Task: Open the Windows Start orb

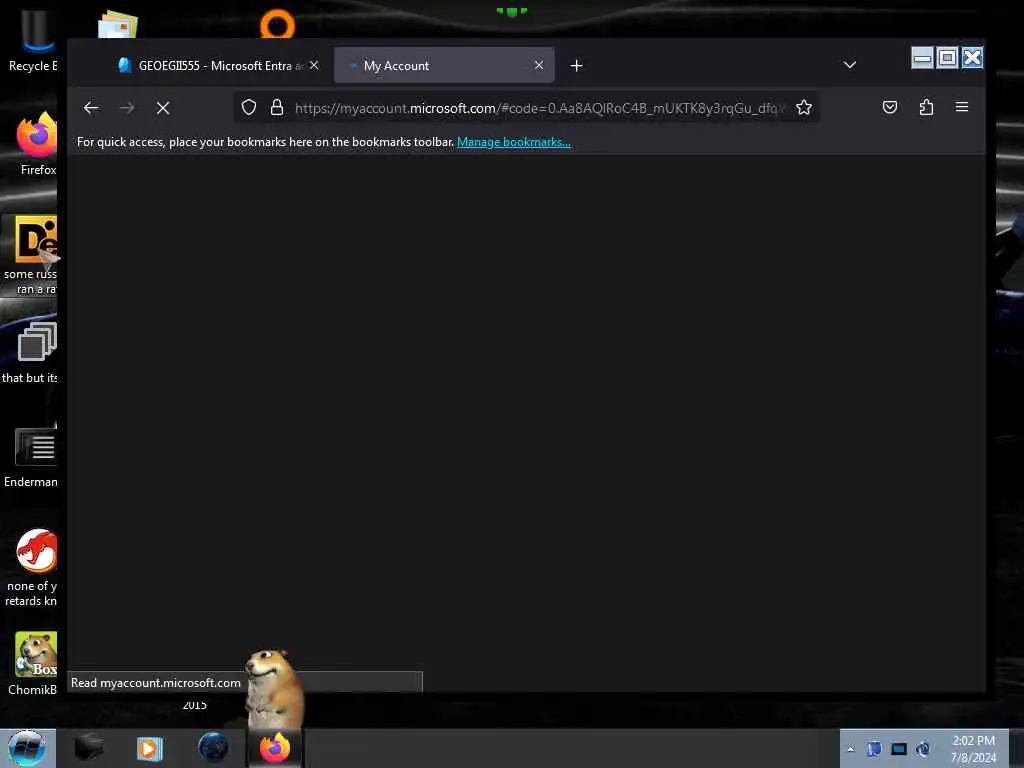Action: pos(26,748)
